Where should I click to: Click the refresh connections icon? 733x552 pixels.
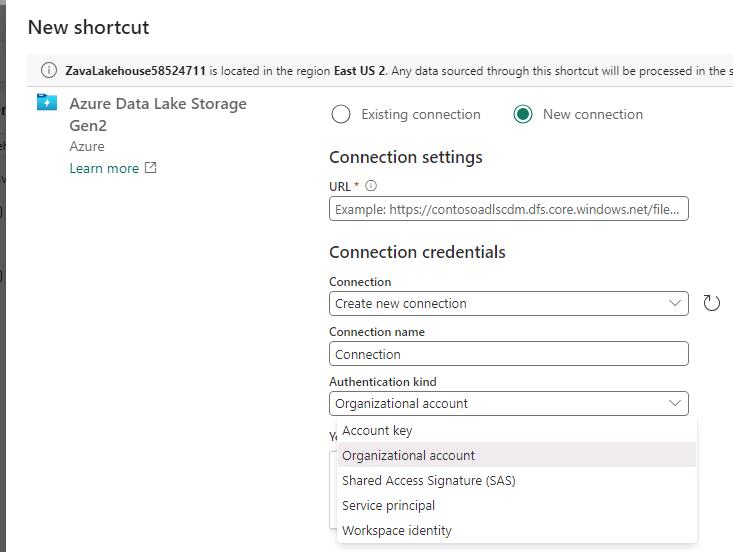pos(711,303)
